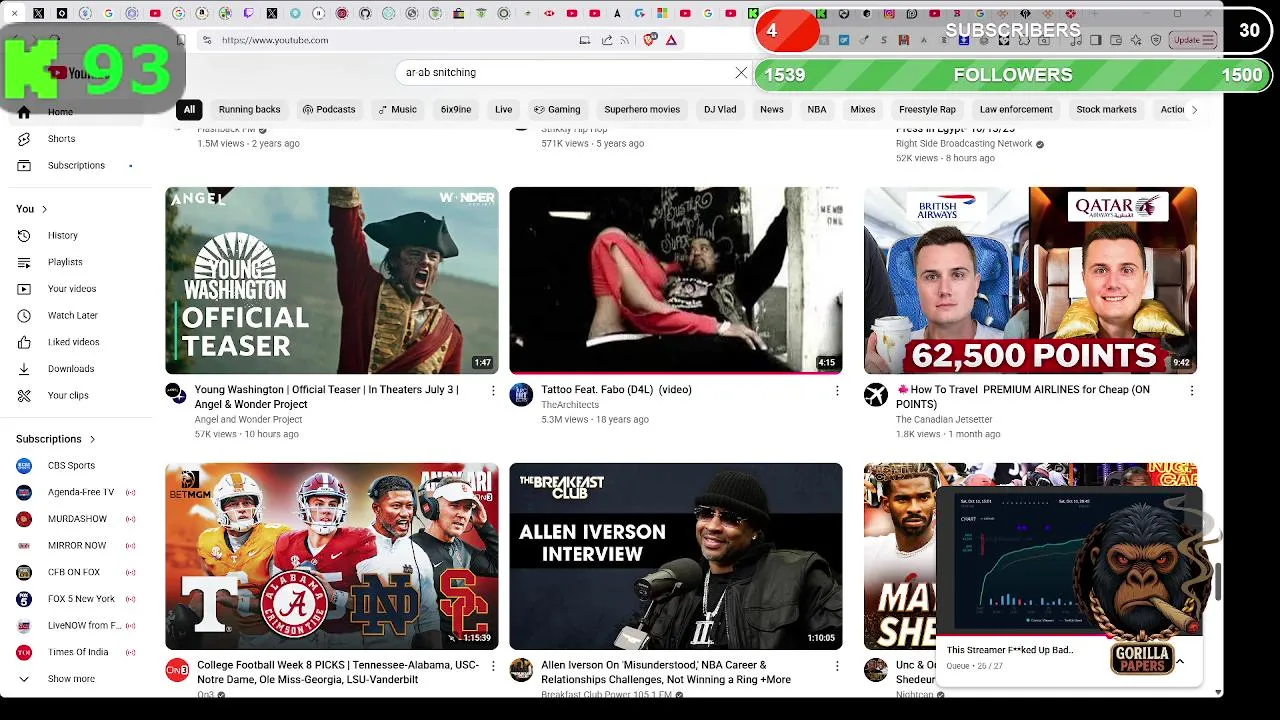Expand Subscriptions section chevron

(x=92, y=439)
